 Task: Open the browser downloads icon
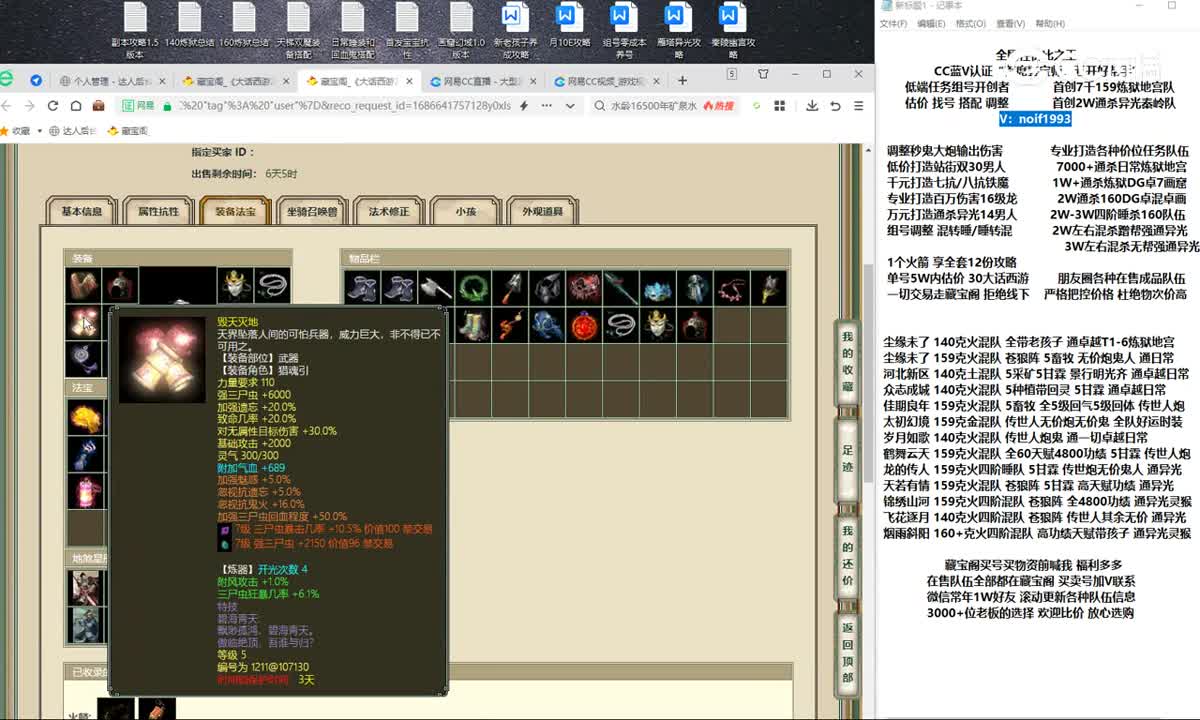[811, 105]
